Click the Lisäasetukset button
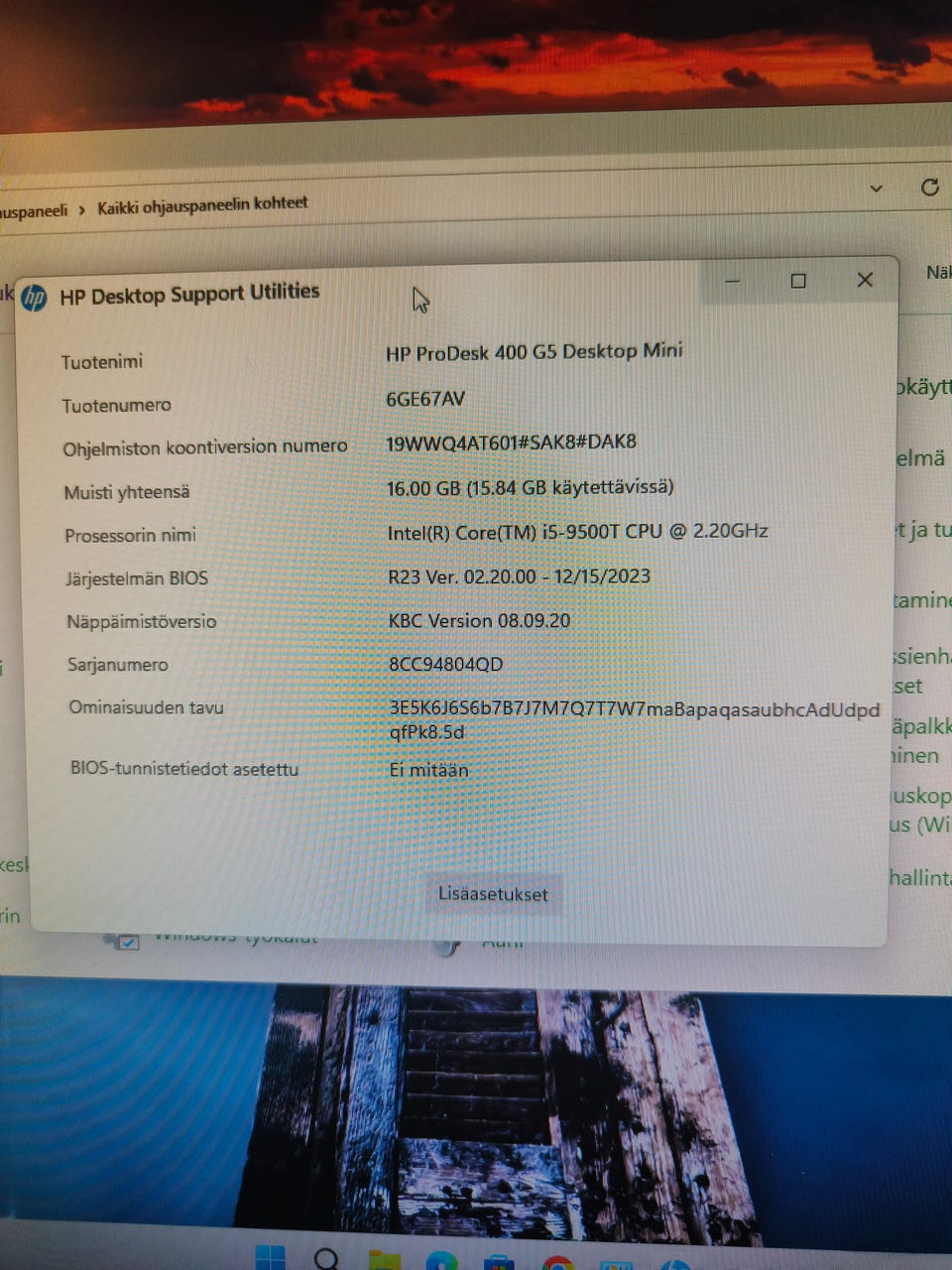Viewport: 952px width, 1270px height. [x=493, y=894]
